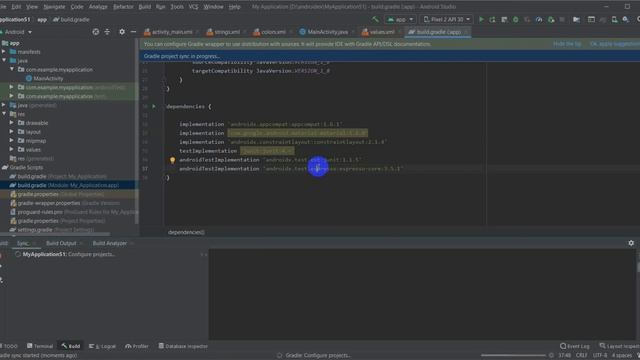Open the Edit menu

pos(16,7)
